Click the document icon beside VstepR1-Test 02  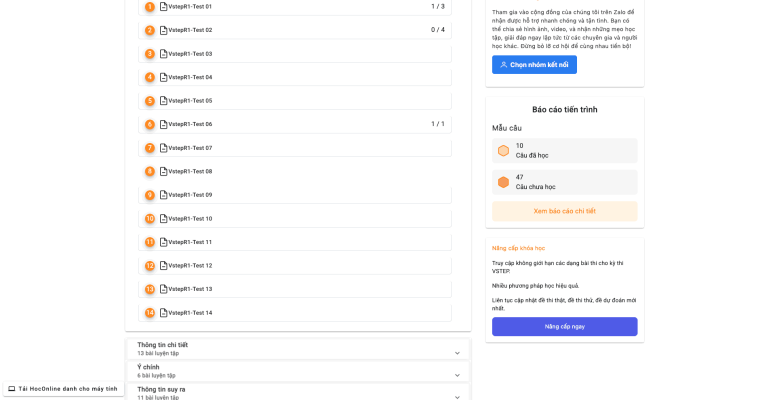[x=164, y=30]
